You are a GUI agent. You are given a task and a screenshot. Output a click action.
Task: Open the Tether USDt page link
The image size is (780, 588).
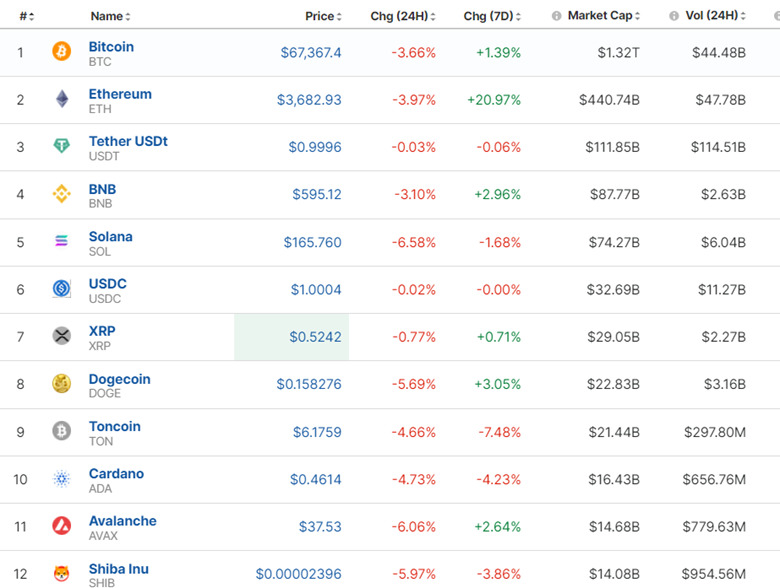tap(128, 141)
